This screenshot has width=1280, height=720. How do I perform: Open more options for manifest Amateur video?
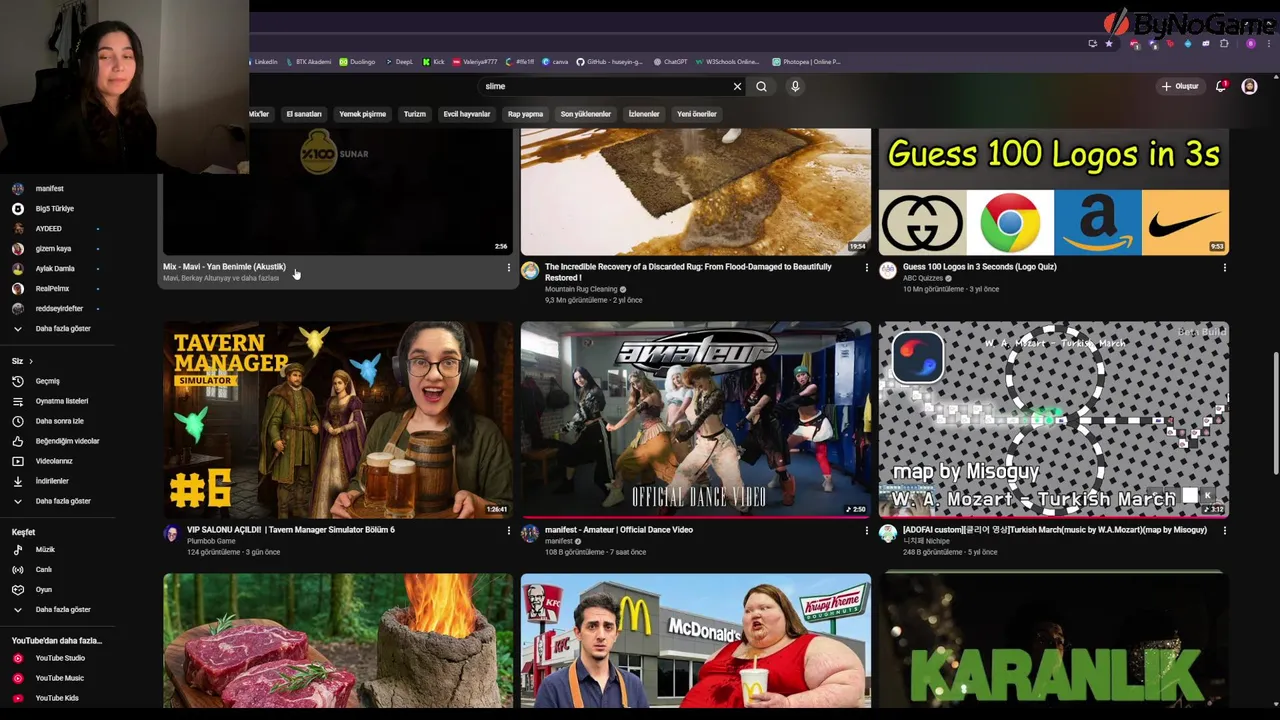pyautogui.click(x=866, y=530)
